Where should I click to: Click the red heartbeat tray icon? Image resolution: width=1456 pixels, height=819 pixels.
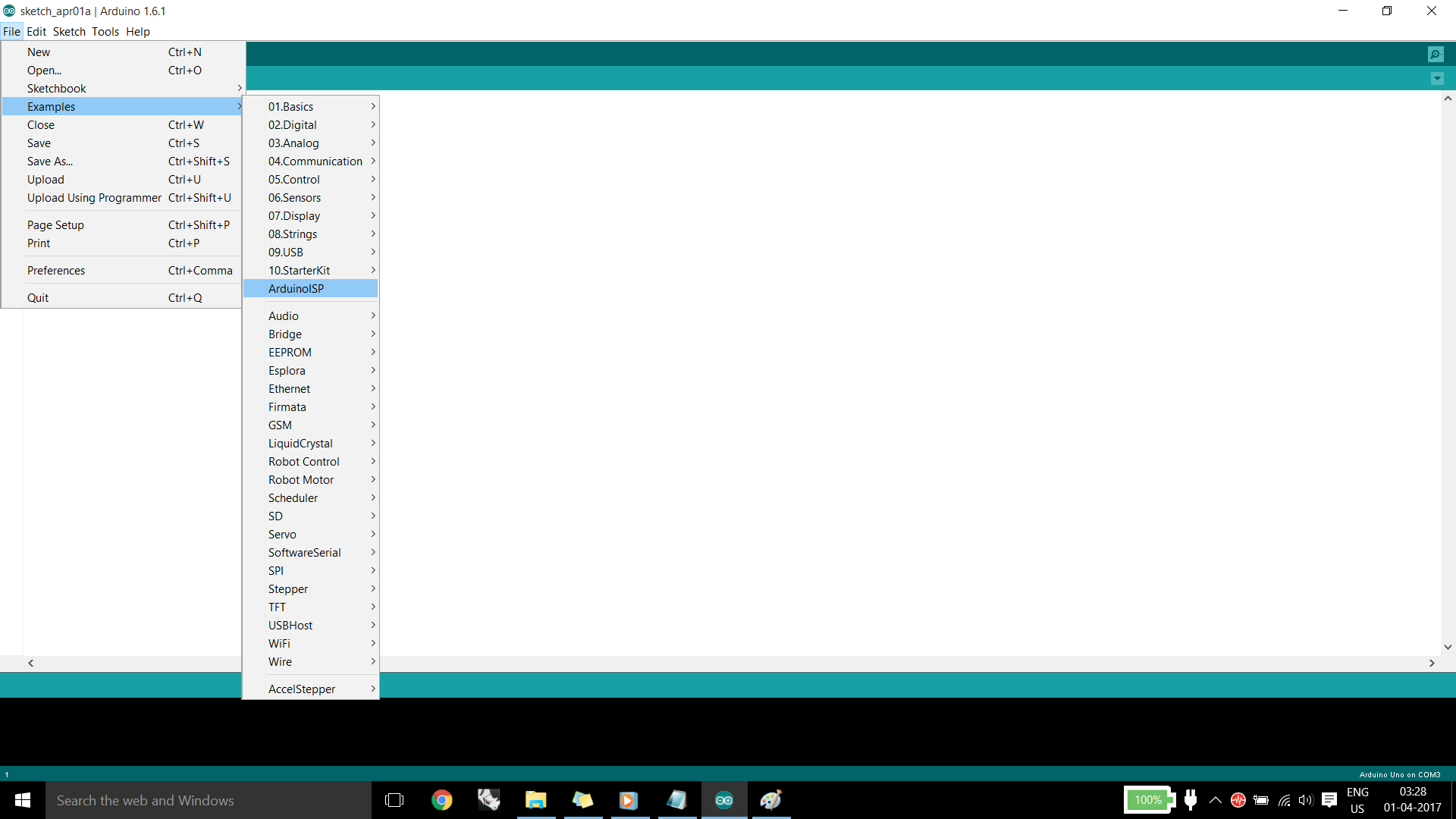point(1238,800)
